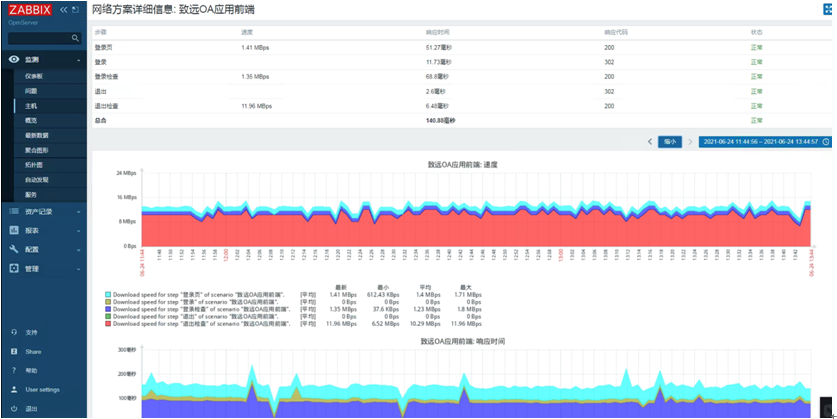Toggle kiosk mode icon at top right
Image resolution: width=837 pixels, height=419 pixels.
(828, 9)
